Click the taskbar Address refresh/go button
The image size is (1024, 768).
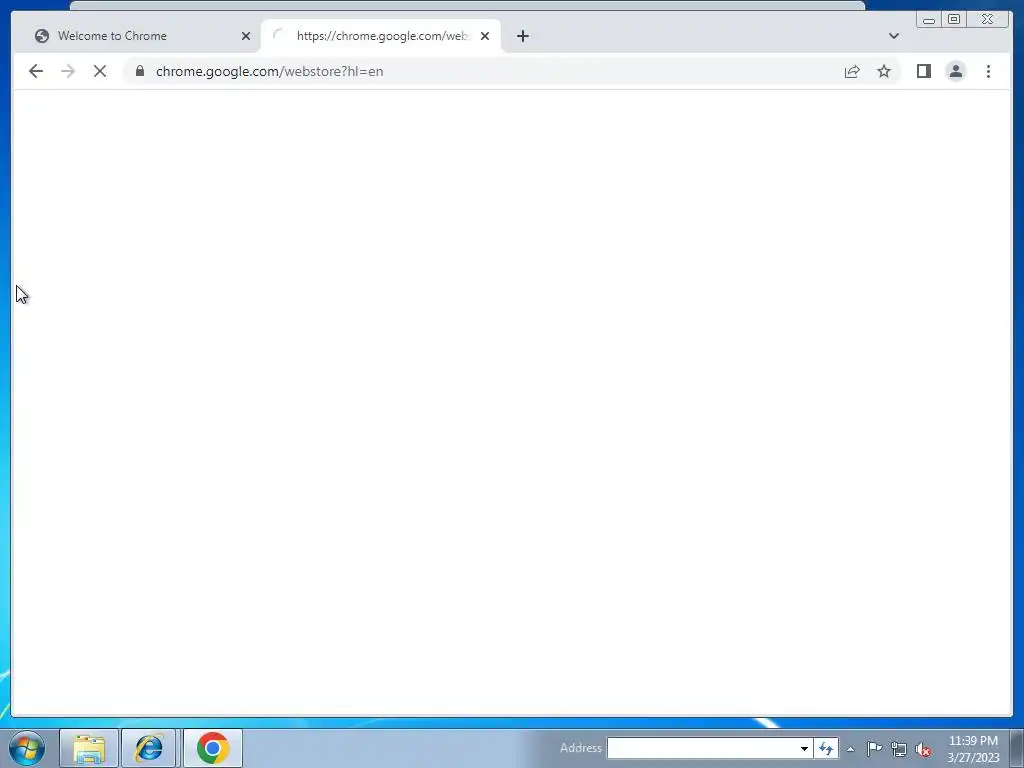(x=826, y=748)
